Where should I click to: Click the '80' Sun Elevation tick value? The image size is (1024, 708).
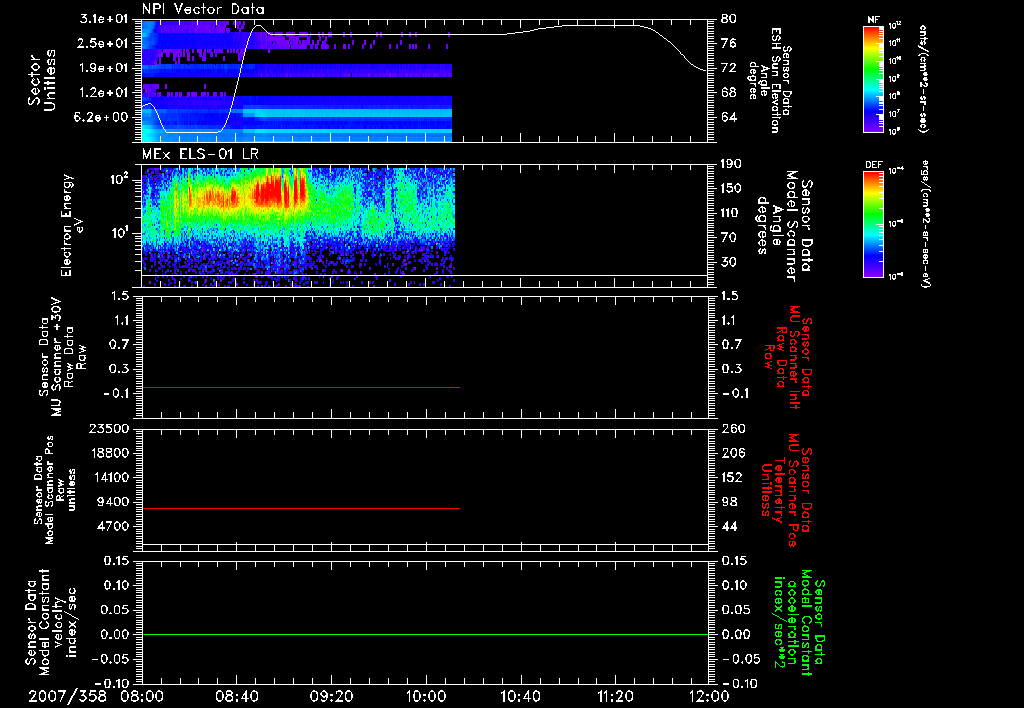pos(729,19)
